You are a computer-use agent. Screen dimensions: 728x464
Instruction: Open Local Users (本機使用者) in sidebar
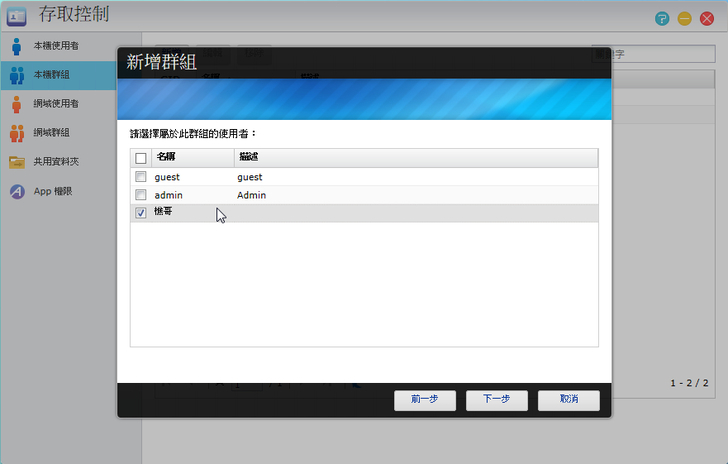tap(56, 46)
